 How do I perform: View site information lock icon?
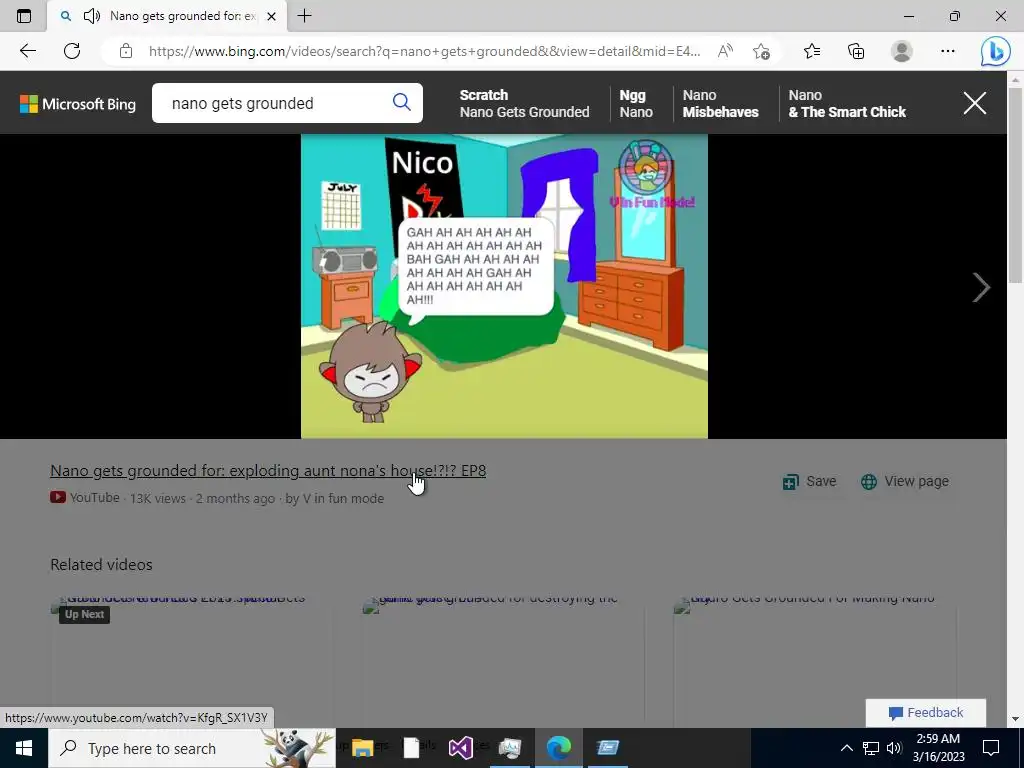126,51
